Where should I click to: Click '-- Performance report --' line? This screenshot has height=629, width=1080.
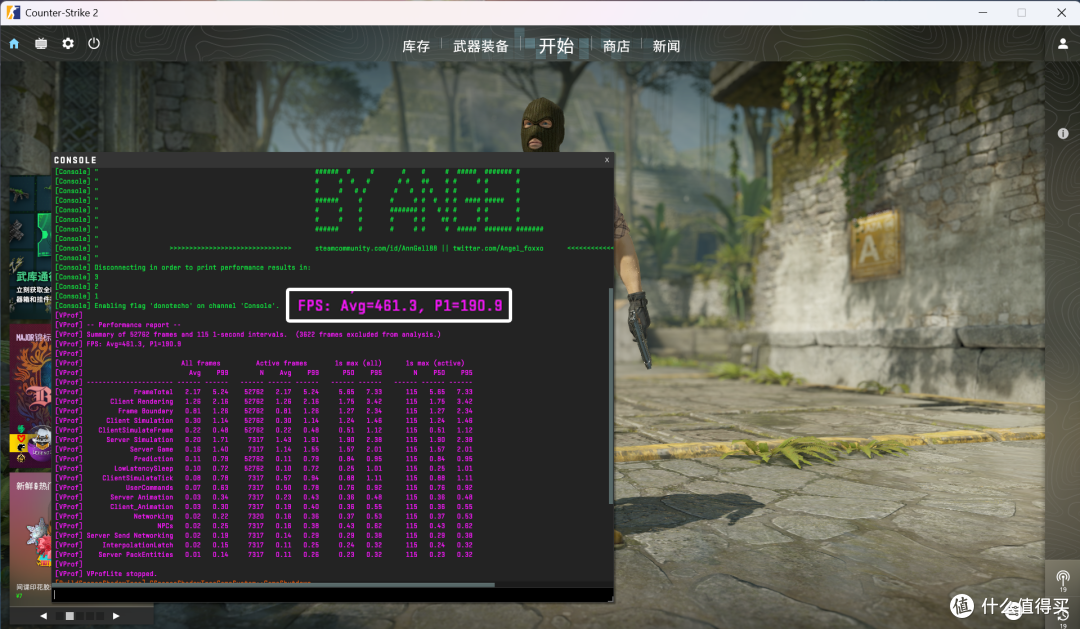pos(134,324)
